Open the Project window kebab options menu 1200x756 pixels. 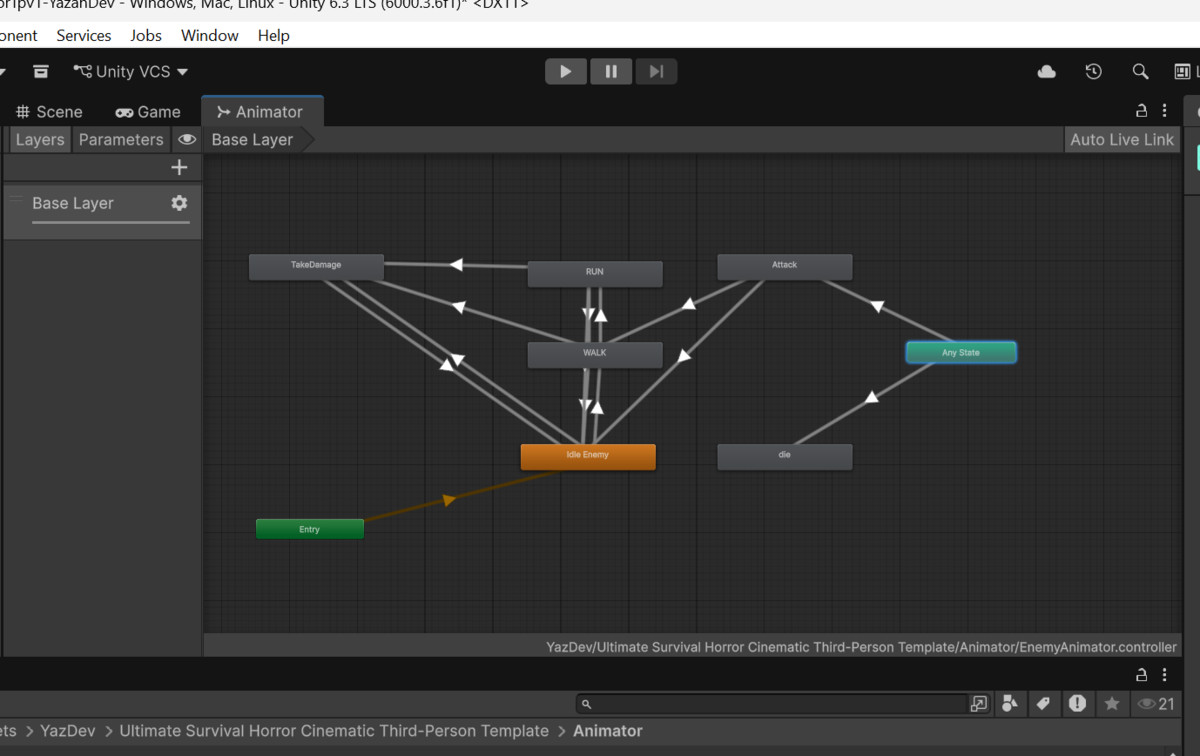pos(1165,674)
